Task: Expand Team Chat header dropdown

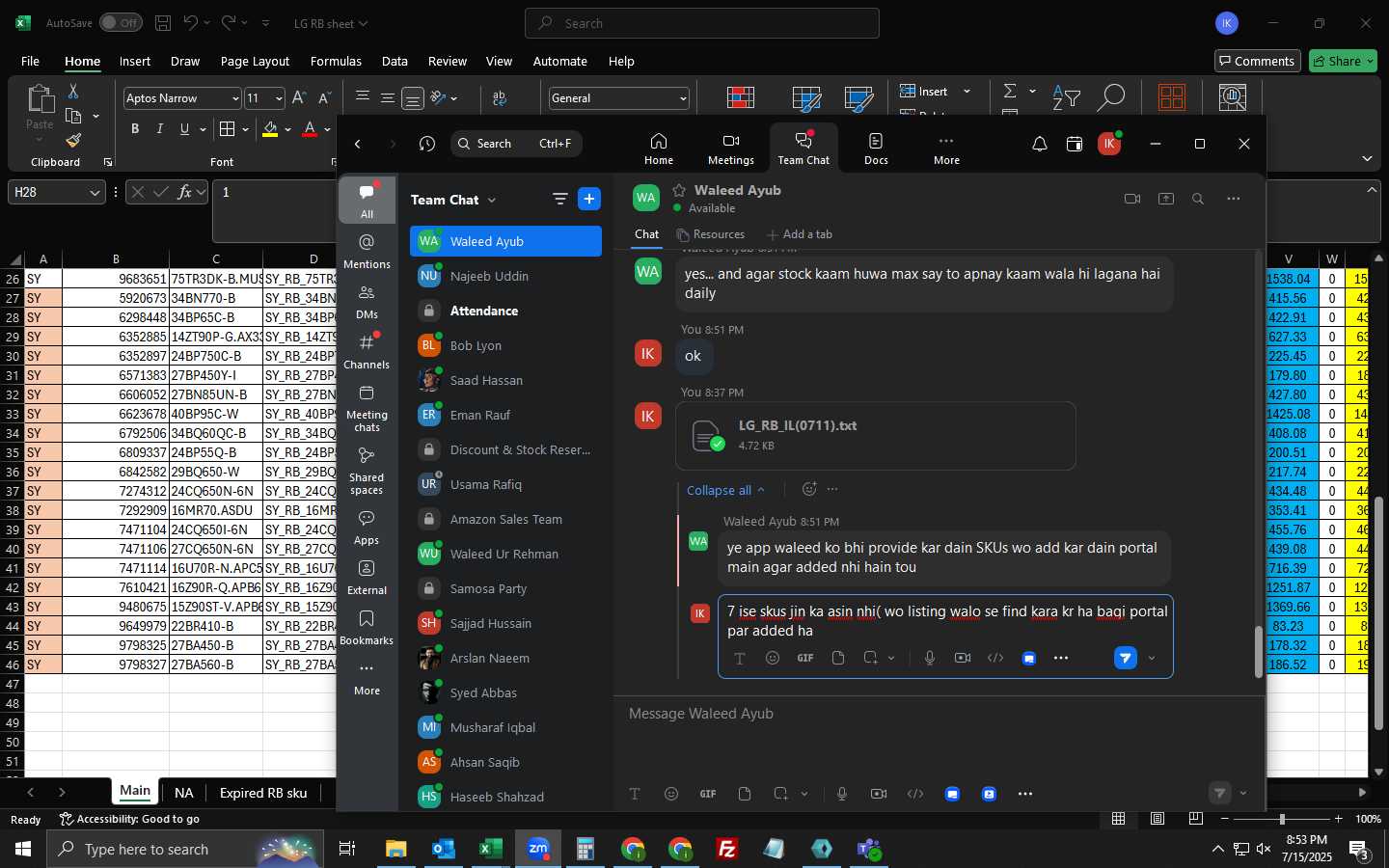Action: click(491, 200)
